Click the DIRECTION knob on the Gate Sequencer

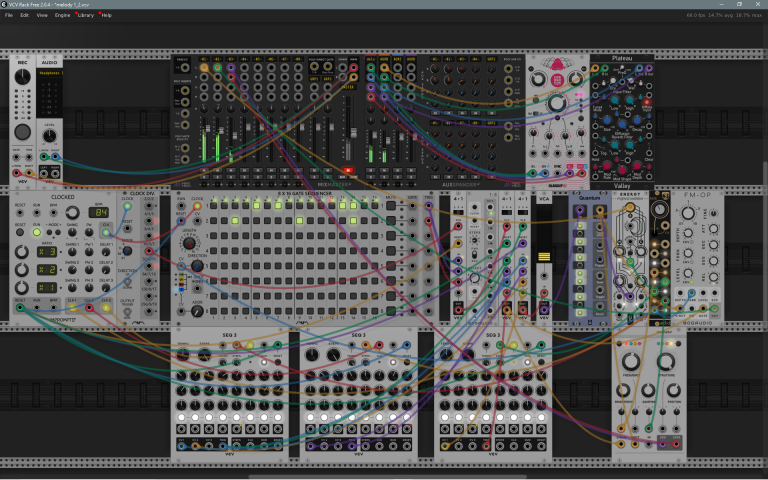[197, 266]
